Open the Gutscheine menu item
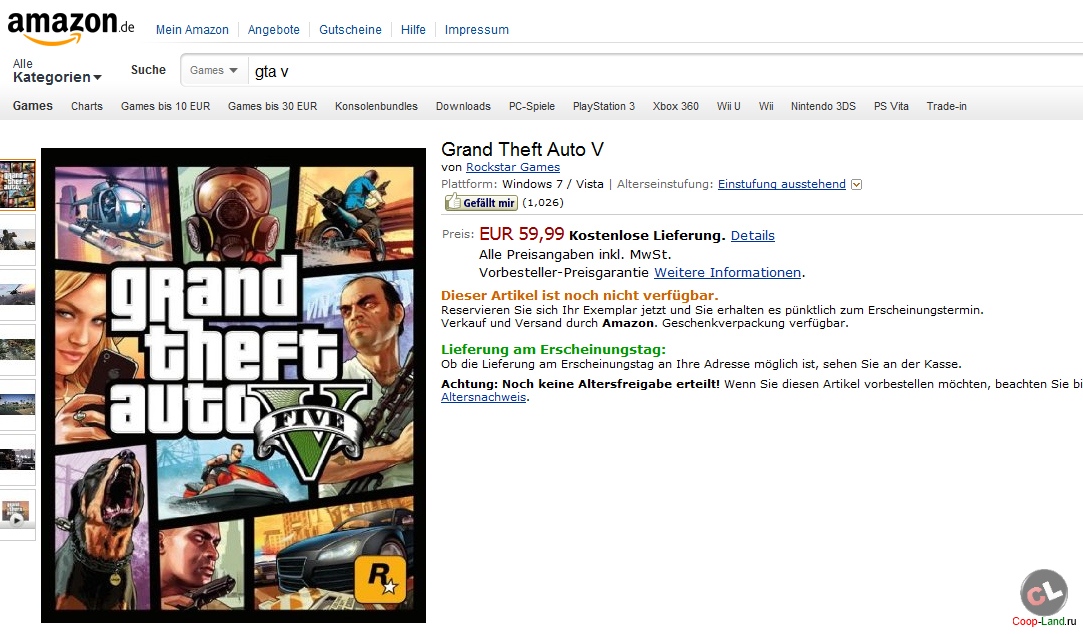Image resolution: width=1083 pixels, height=634 pixels. click(350, 30)
